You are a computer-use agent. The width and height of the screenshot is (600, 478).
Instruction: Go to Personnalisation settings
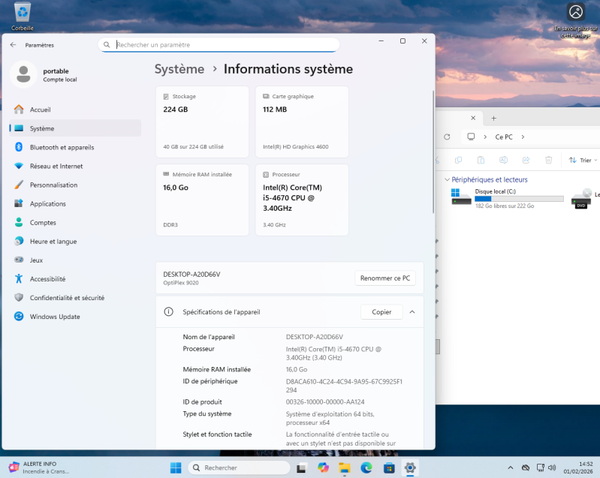pos(53,185)
